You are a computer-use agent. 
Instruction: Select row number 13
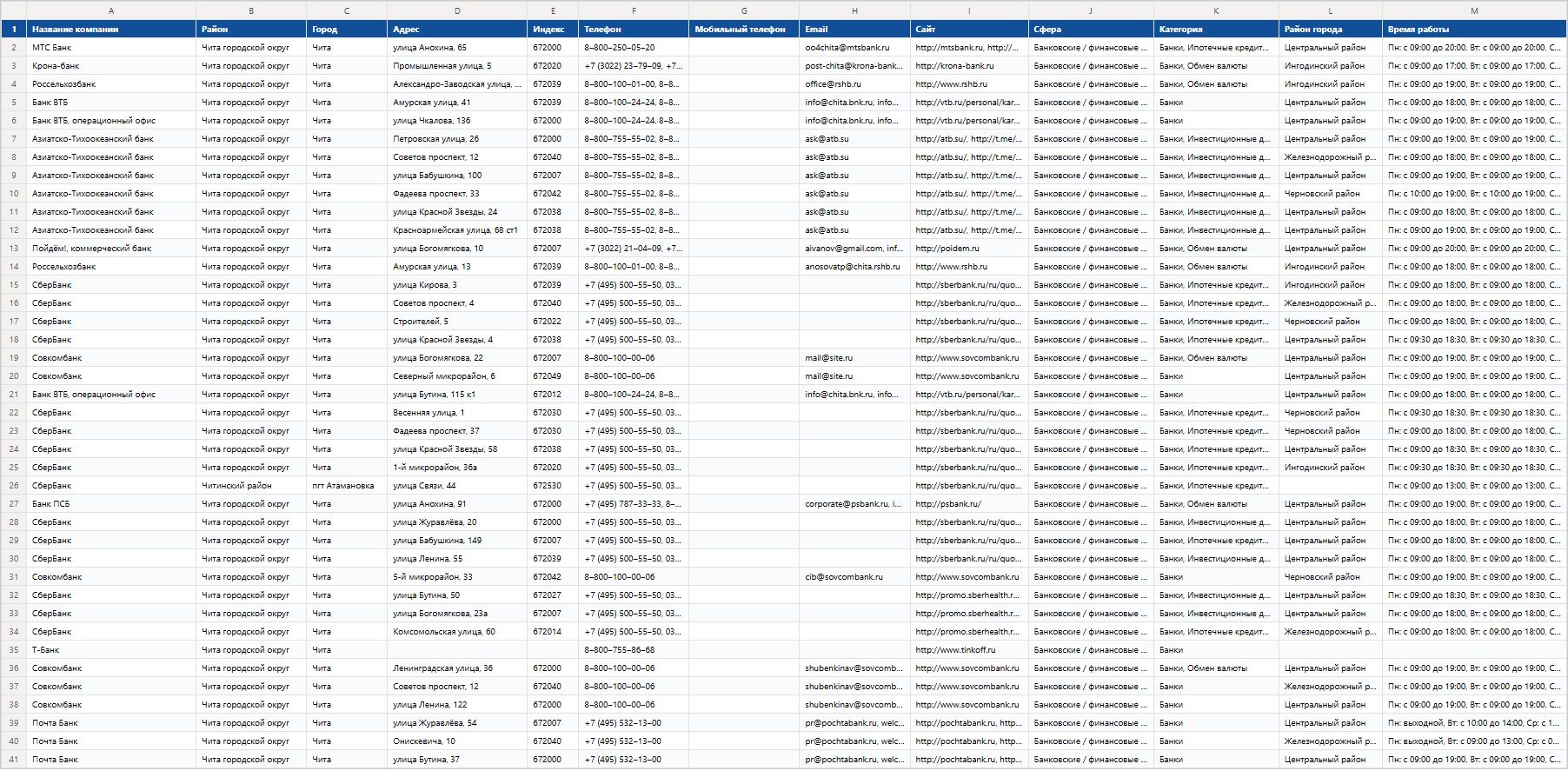14,249
